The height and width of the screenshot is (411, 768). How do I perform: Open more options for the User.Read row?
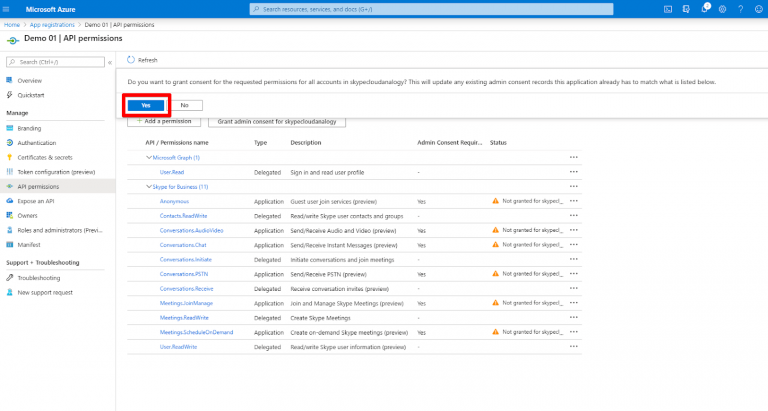click(574, 172)
